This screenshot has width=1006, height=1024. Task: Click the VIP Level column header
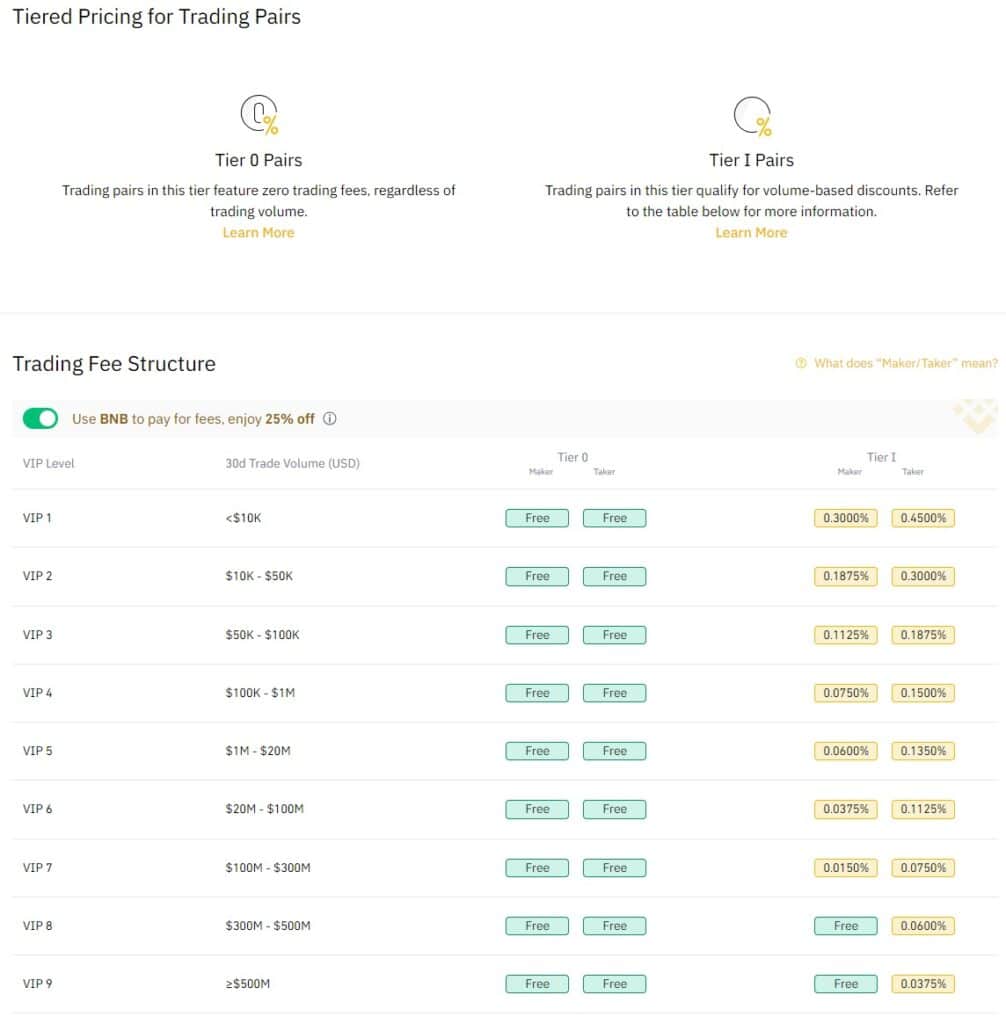[47, 463]
